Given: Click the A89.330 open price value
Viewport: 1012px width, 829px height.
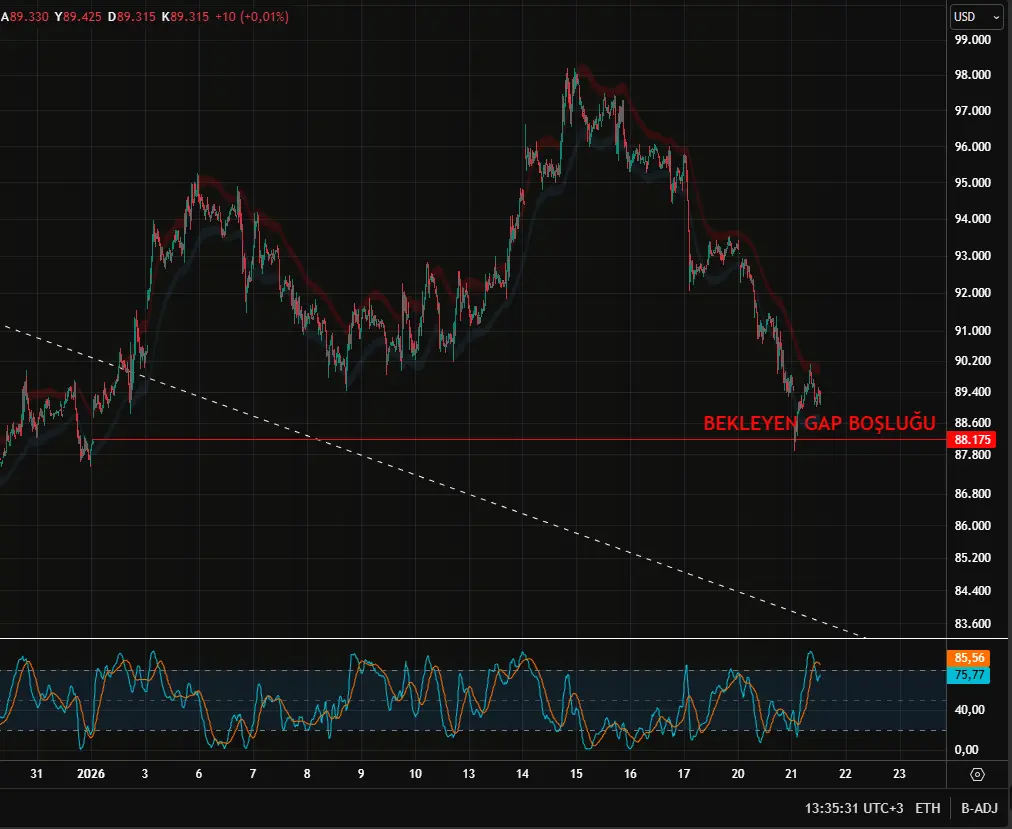Looking at the screenshot, I should pos(29,17).
